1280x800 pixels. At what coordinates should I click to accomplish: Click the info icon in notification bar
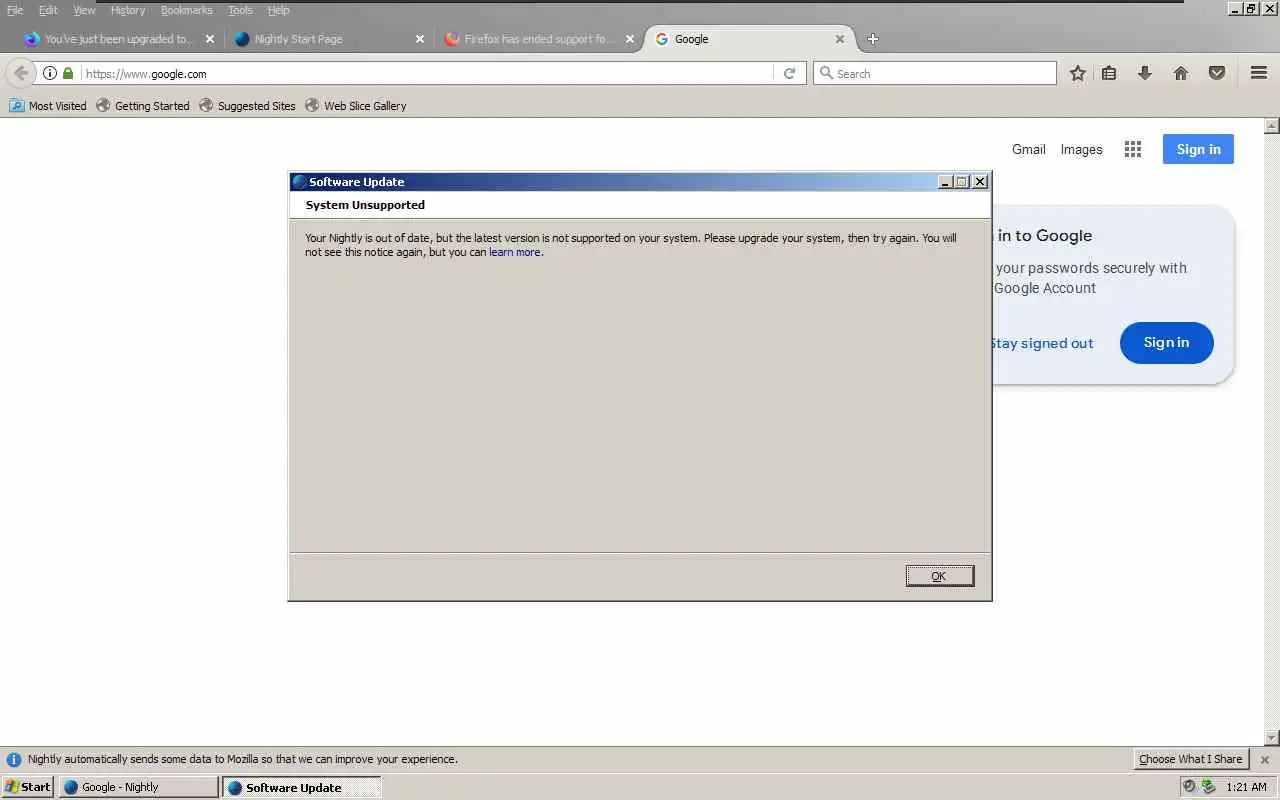[x=14, y=759]
